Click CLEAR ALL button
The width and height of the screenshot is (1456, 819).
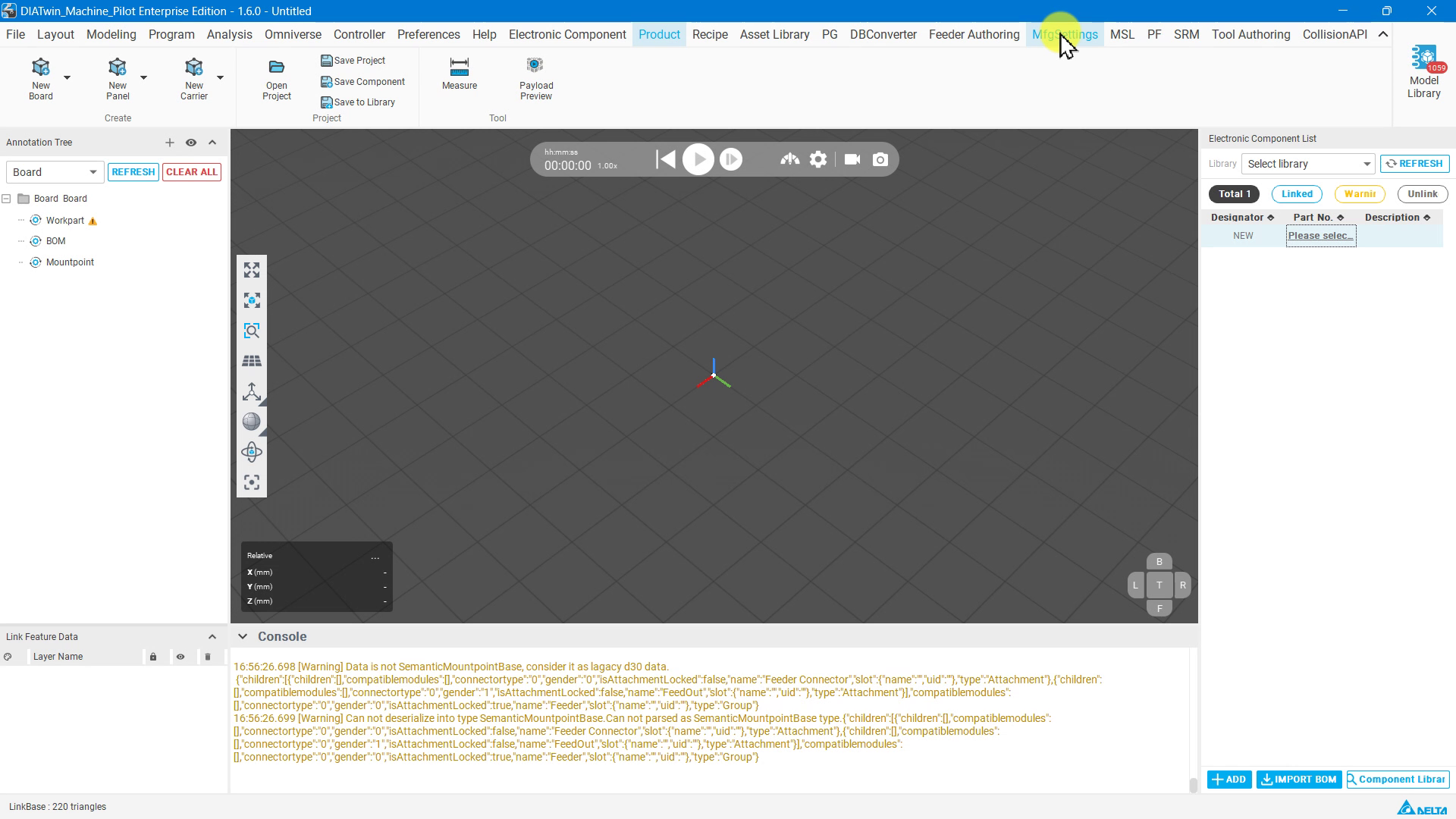(x=192, y=172)
